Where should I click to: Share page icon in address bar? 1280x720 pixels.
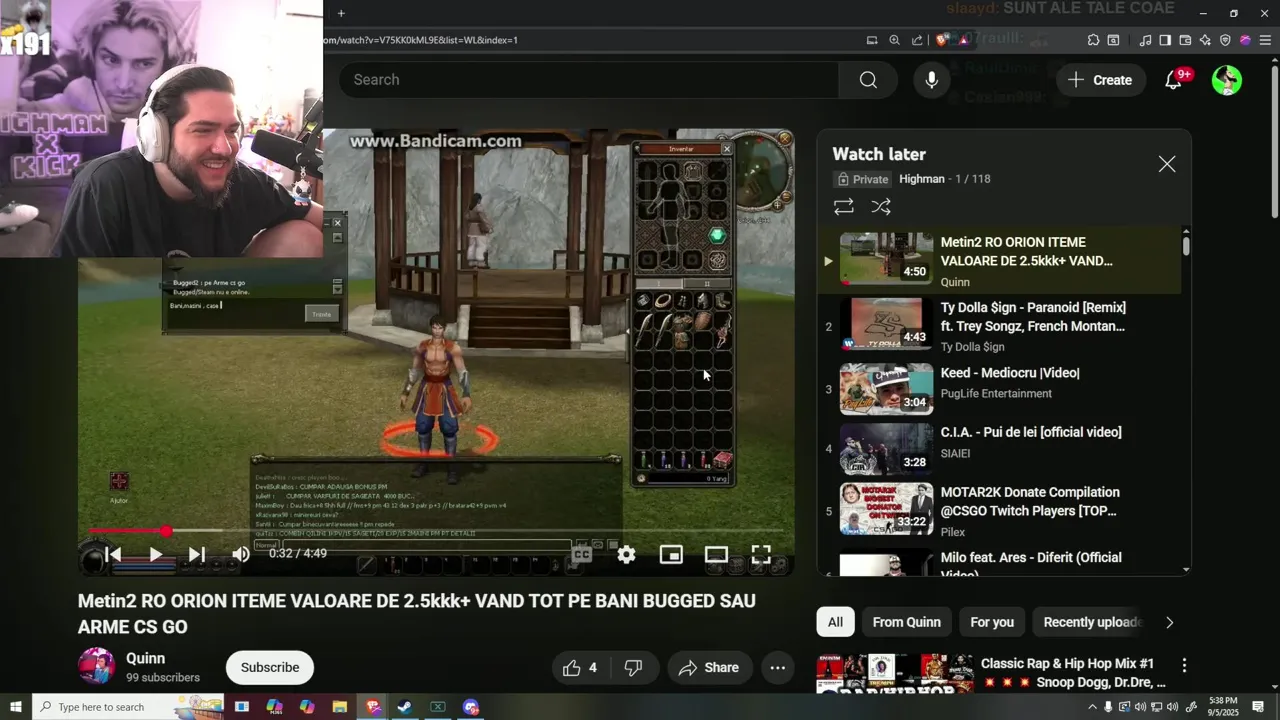(x=917, y=40)
